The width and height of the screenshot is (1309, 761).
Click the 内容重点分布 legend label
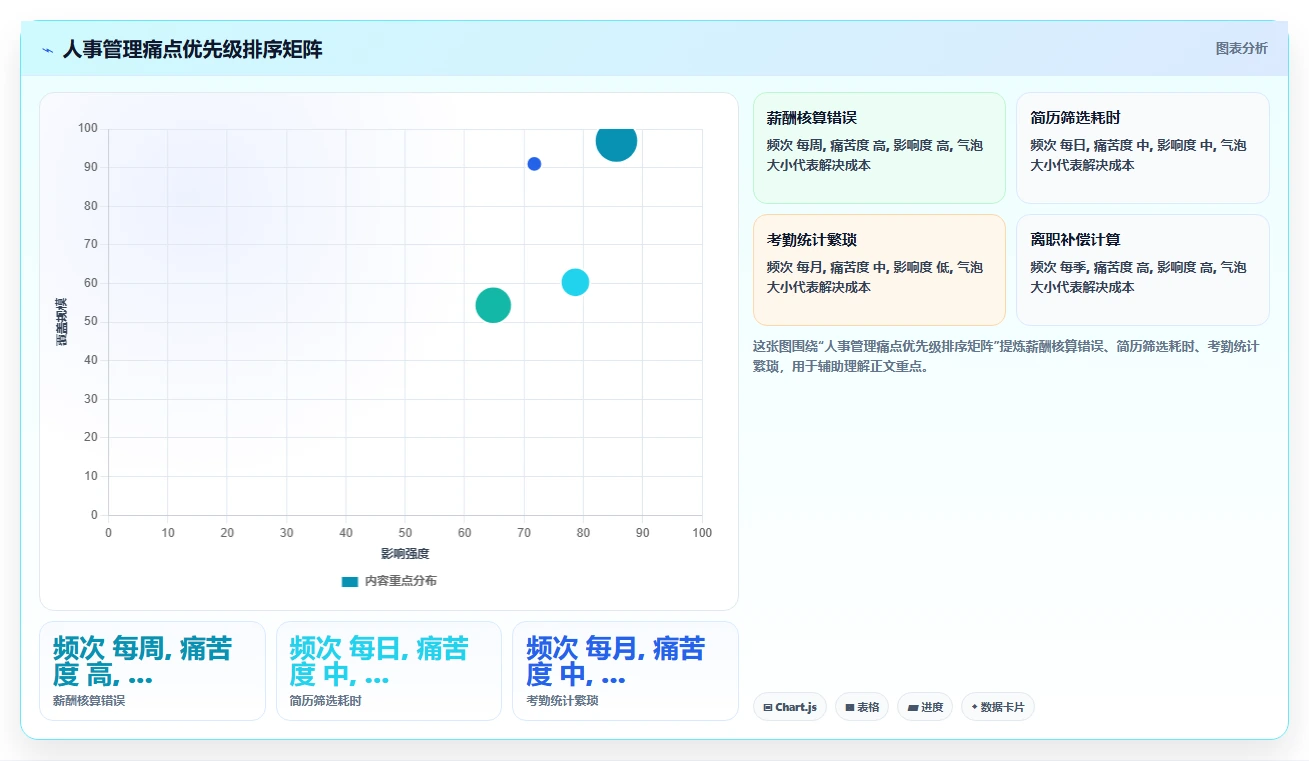pos(400,581)
